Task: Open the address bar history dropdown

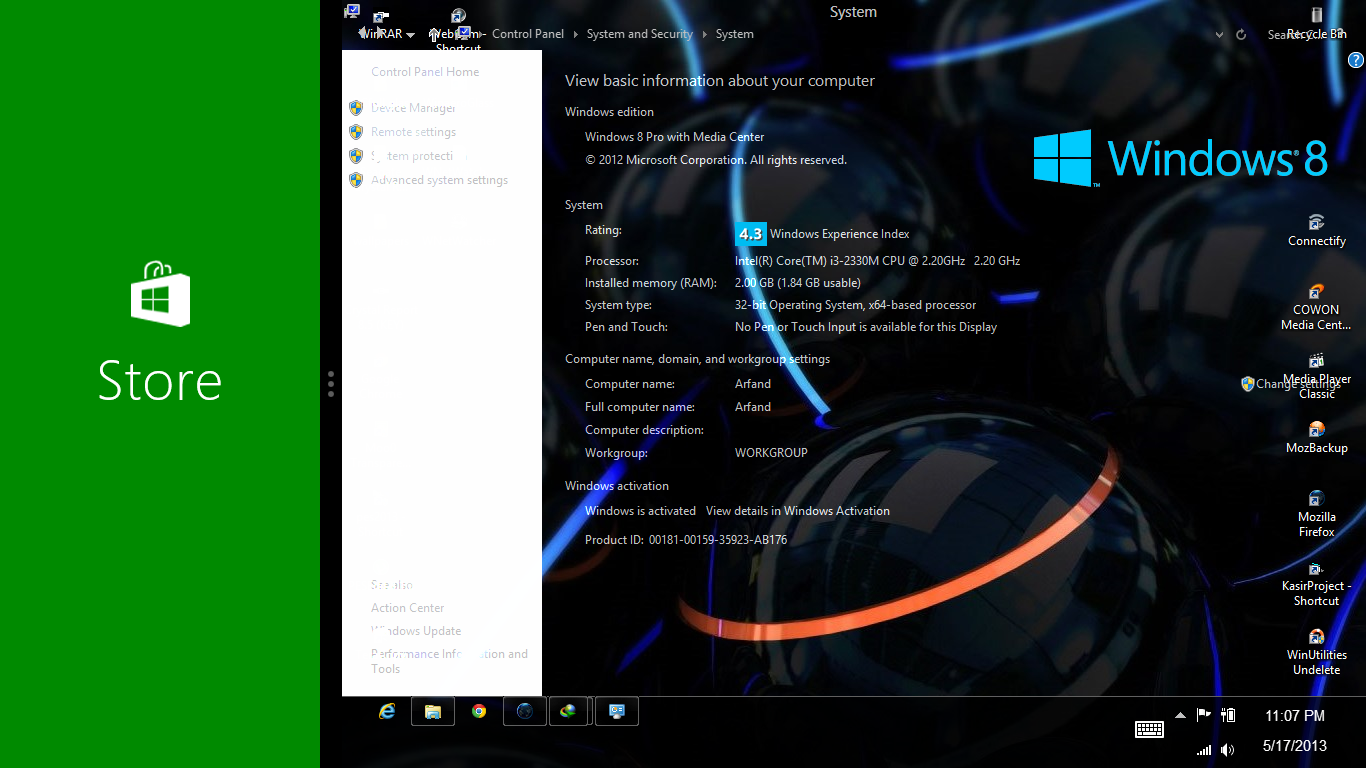Action: tap(1218, 33)
